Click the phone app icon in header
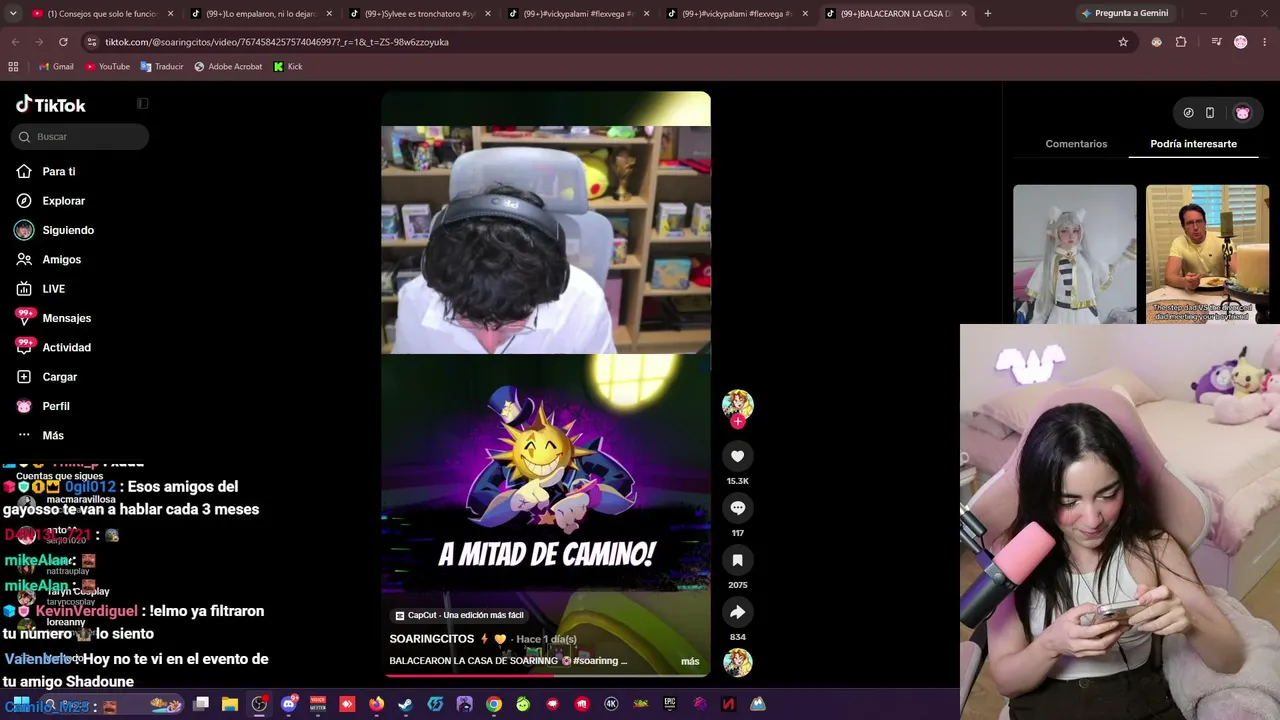The height and width of the screenshot is (720, 1280). click(1210, 113)
